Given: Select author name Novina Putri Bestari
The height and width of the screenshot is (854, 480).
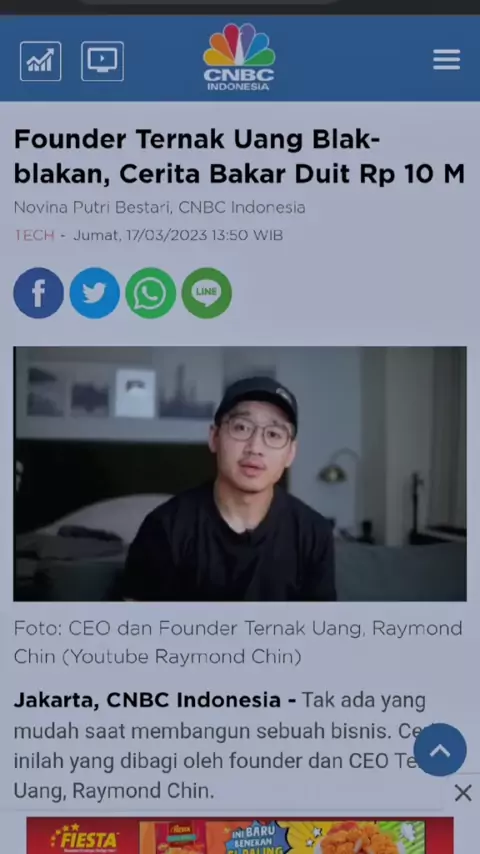Looking at the screenshot, I should point(93,208).
